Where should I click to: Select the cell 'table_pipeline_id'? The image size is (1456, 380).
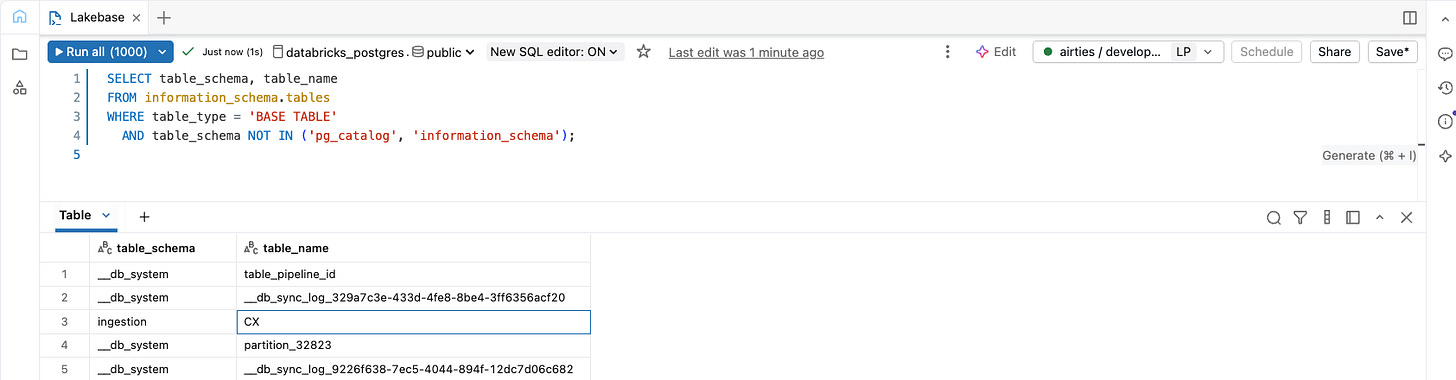pos(413,274)
